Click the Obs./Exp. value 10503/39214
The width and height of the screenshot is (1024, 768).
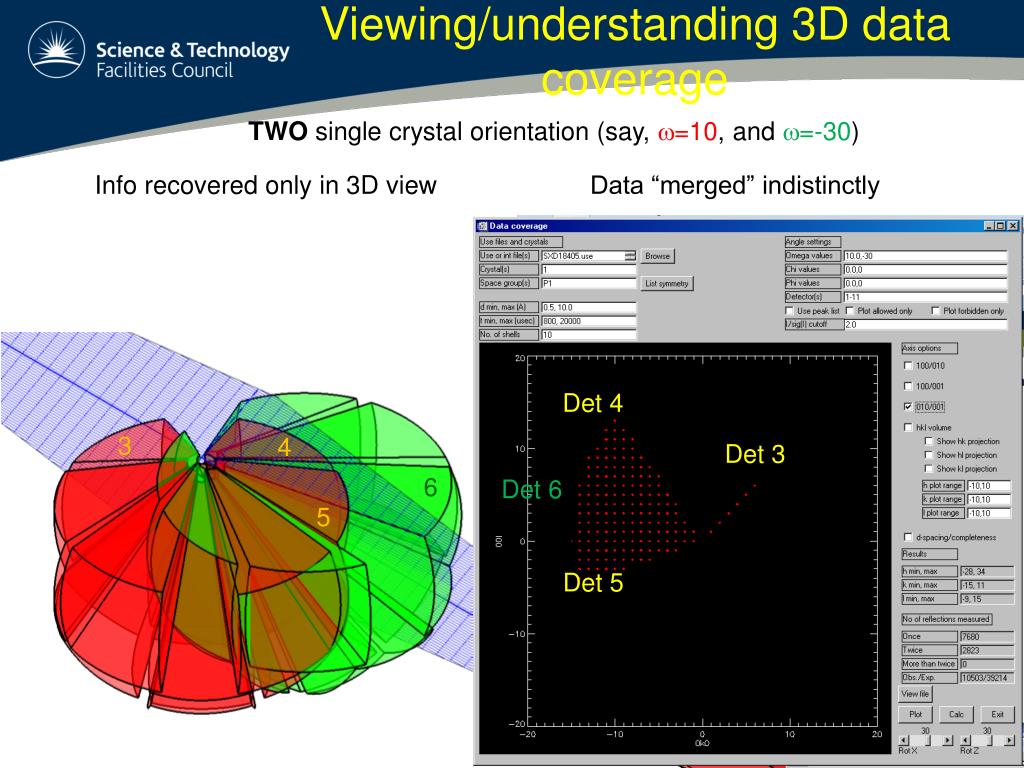(x=986, y=678)
